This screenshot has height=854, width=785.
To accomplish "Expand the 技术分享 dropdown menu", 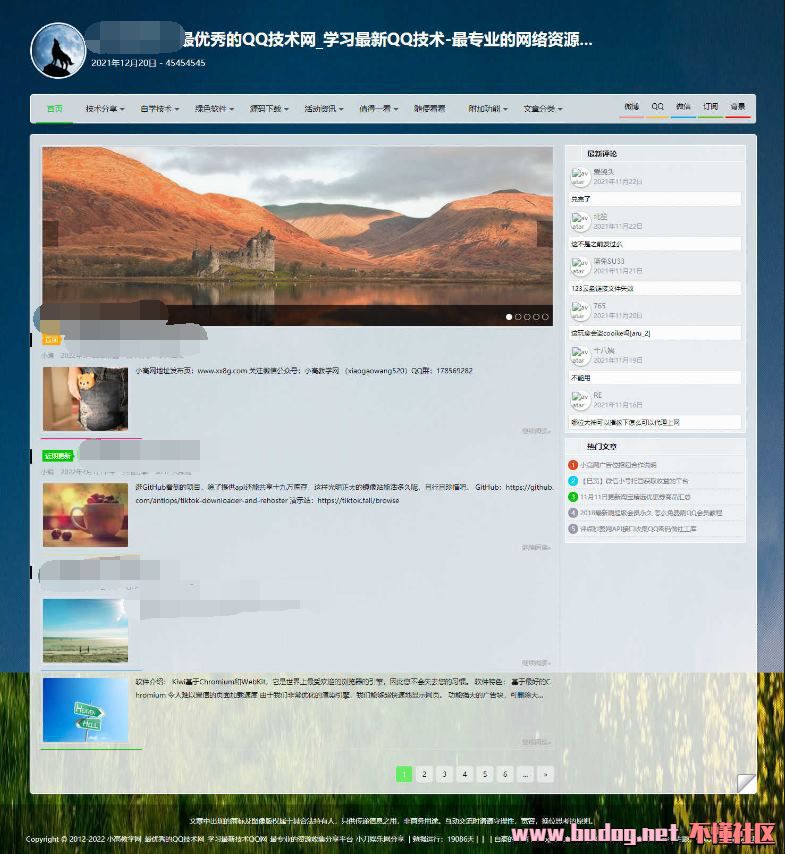I will (x=103, y=109).
